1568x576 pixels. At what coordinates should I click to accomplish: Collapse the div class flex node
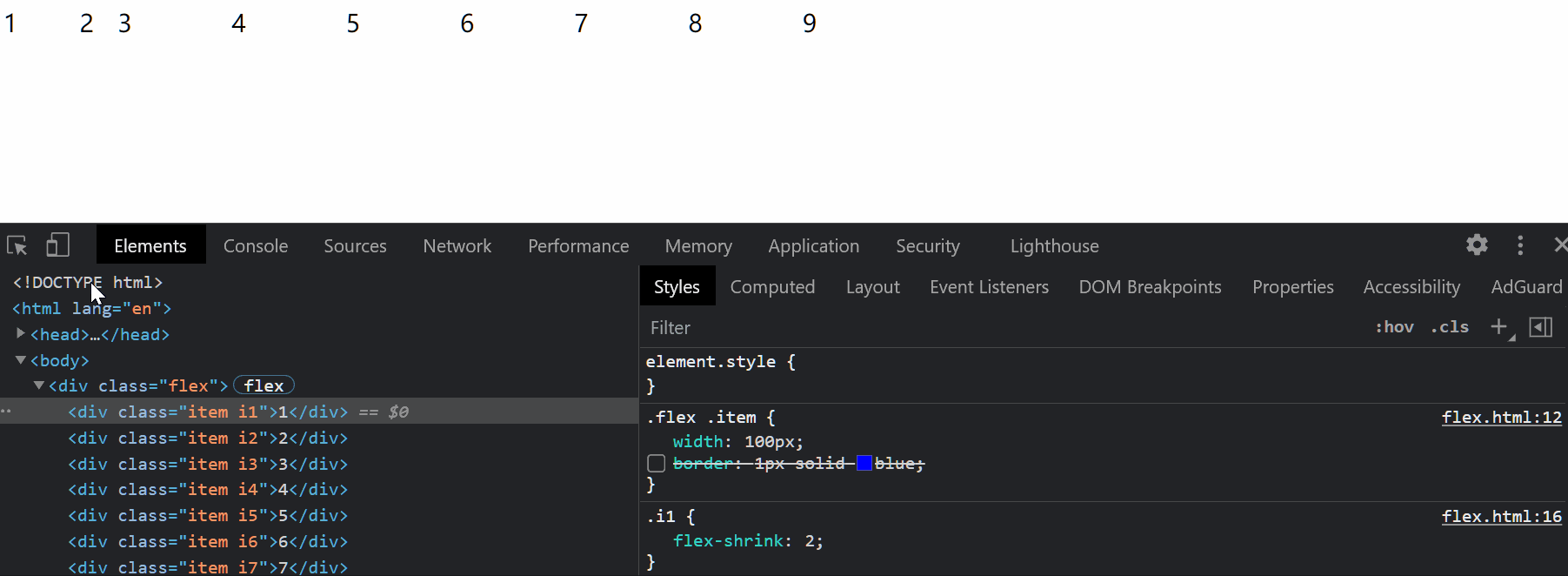pyautogui.click(x=39, y=385)
